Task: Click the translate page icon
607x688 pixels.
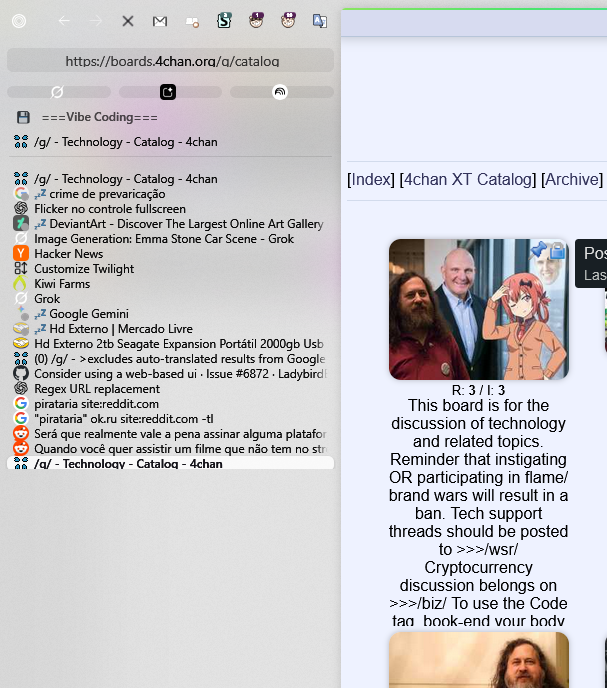Action: 320,21
